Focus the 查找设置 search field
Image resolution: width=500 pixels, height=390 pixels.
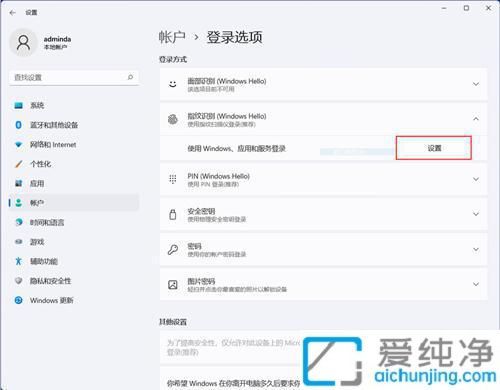tap(74, 77)
